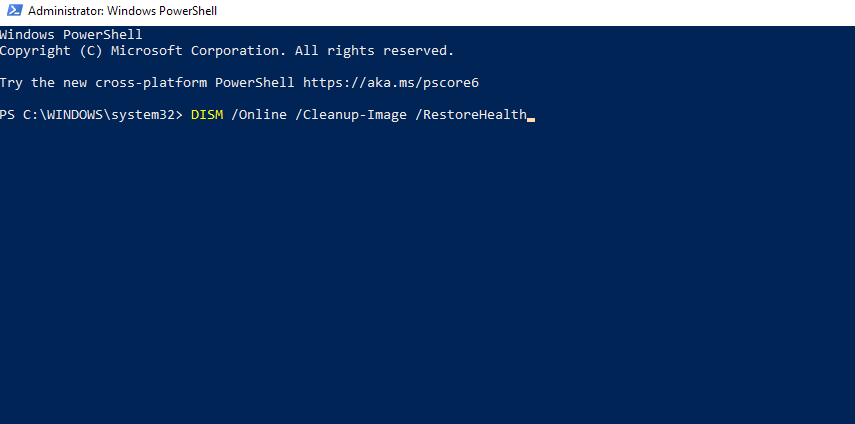855x424 pixels.
Task: Click the word Corporation in copyright line
Action: click(x=238, y=51)
